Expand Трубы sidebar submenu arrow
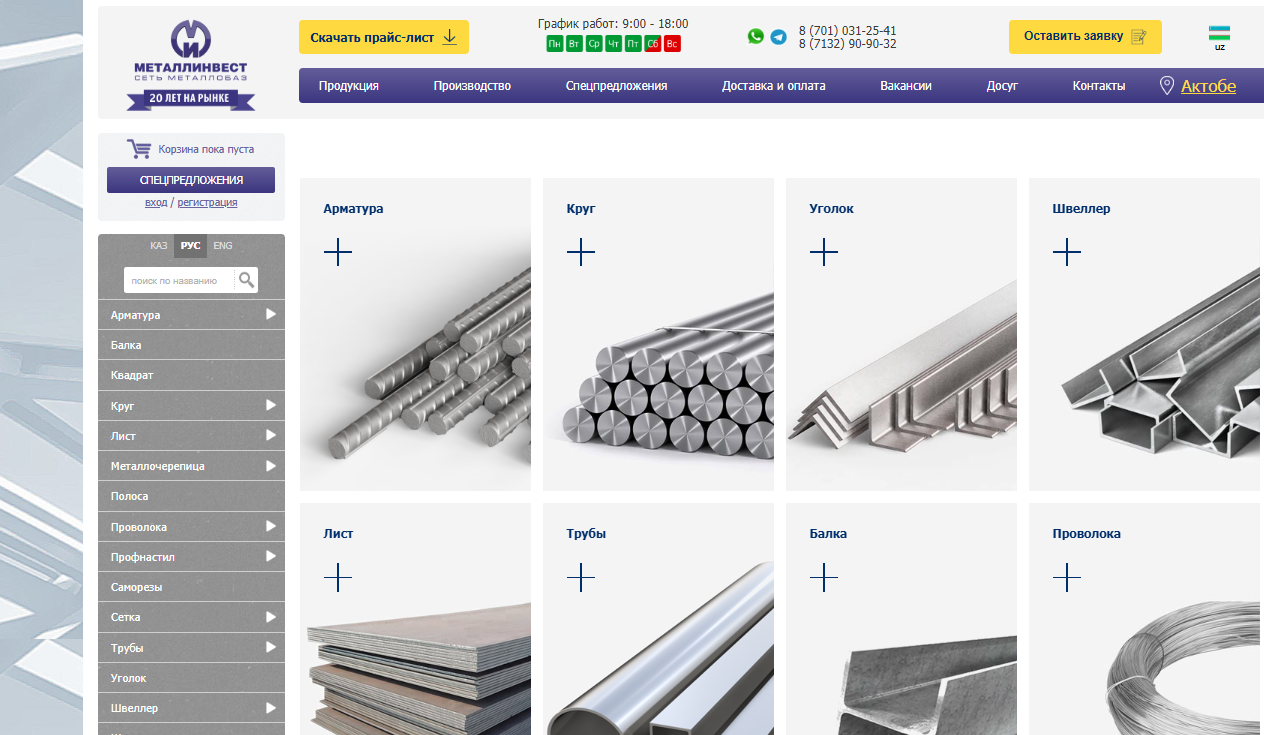This screenshot has width=1264, height=735. [271, 647]
